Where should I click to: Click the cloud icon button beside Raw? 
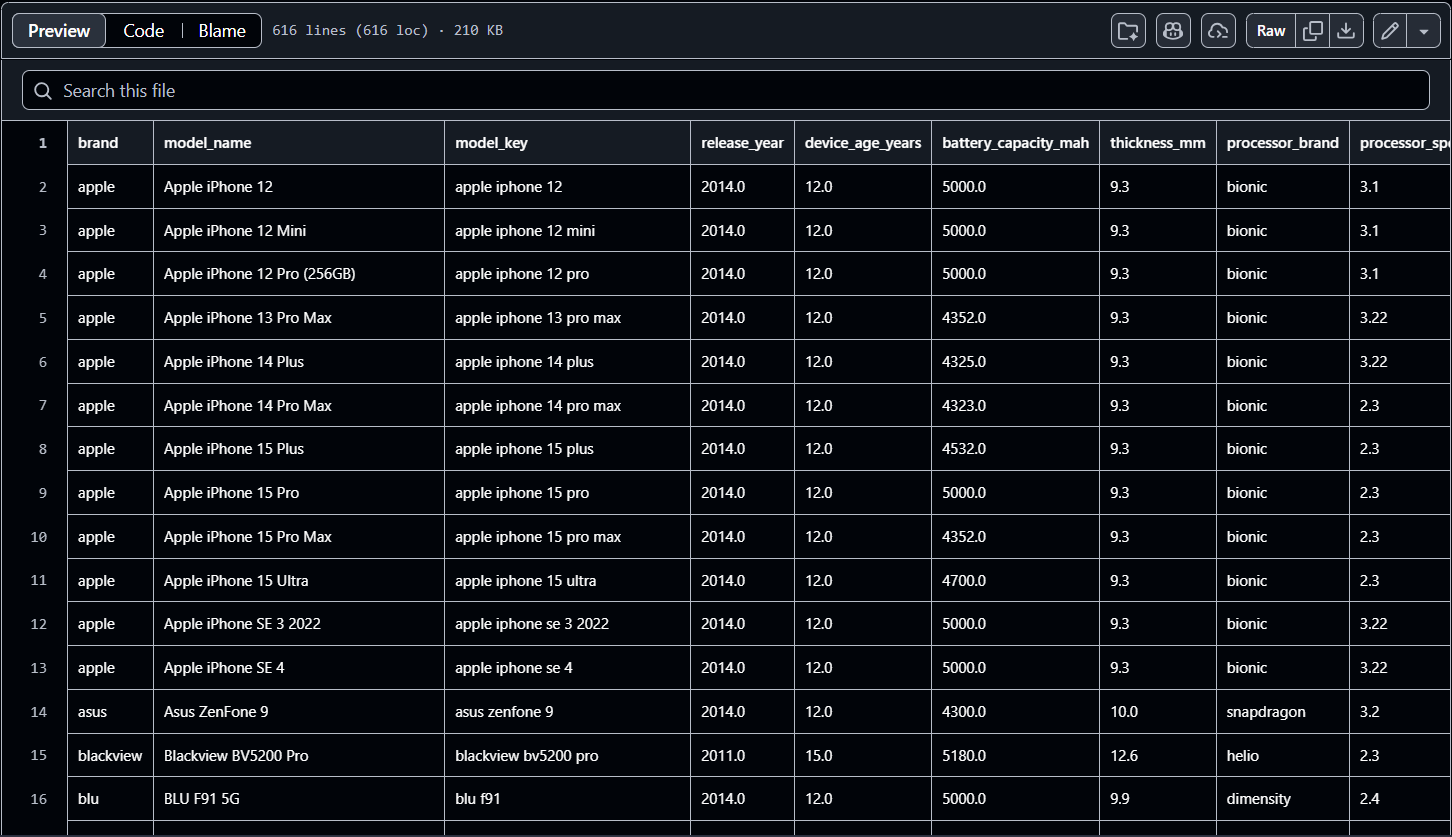click(1218, 31)
